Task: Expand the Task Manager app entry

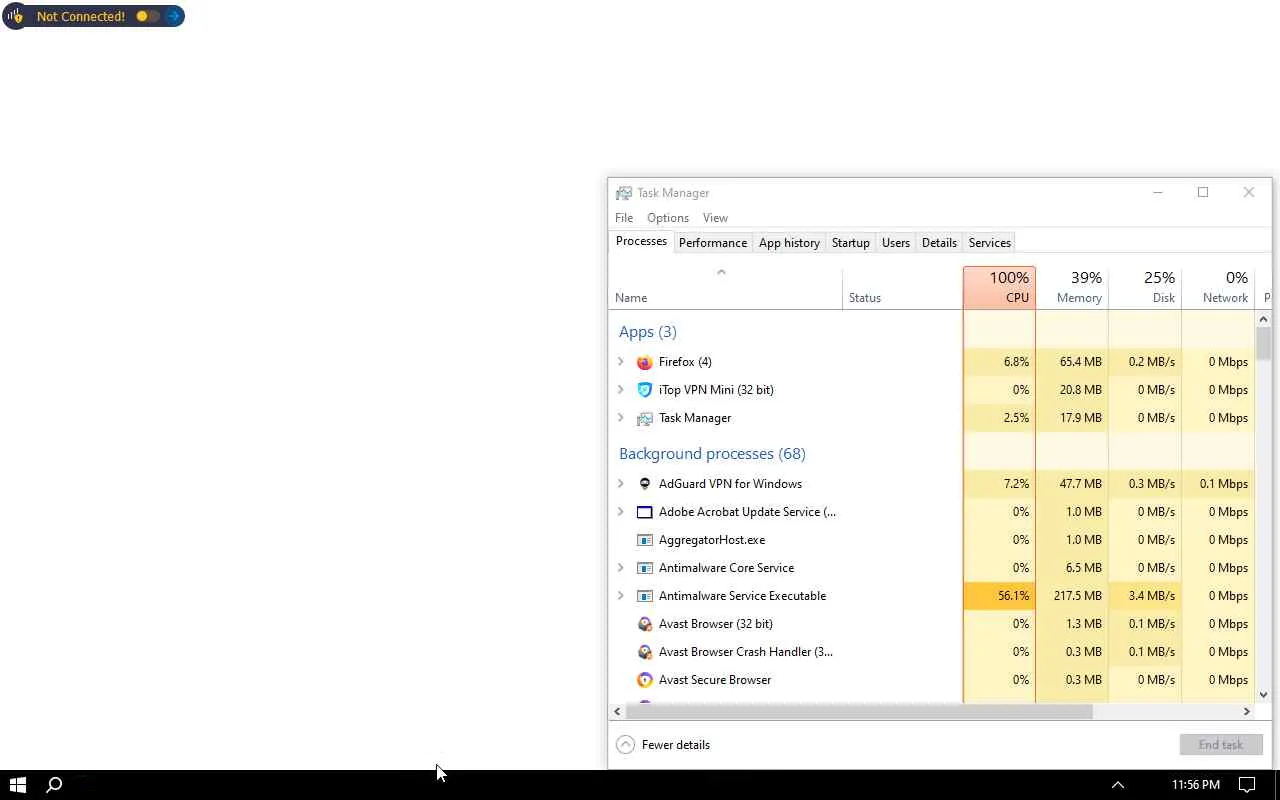Action: click(x=621, y=418)
